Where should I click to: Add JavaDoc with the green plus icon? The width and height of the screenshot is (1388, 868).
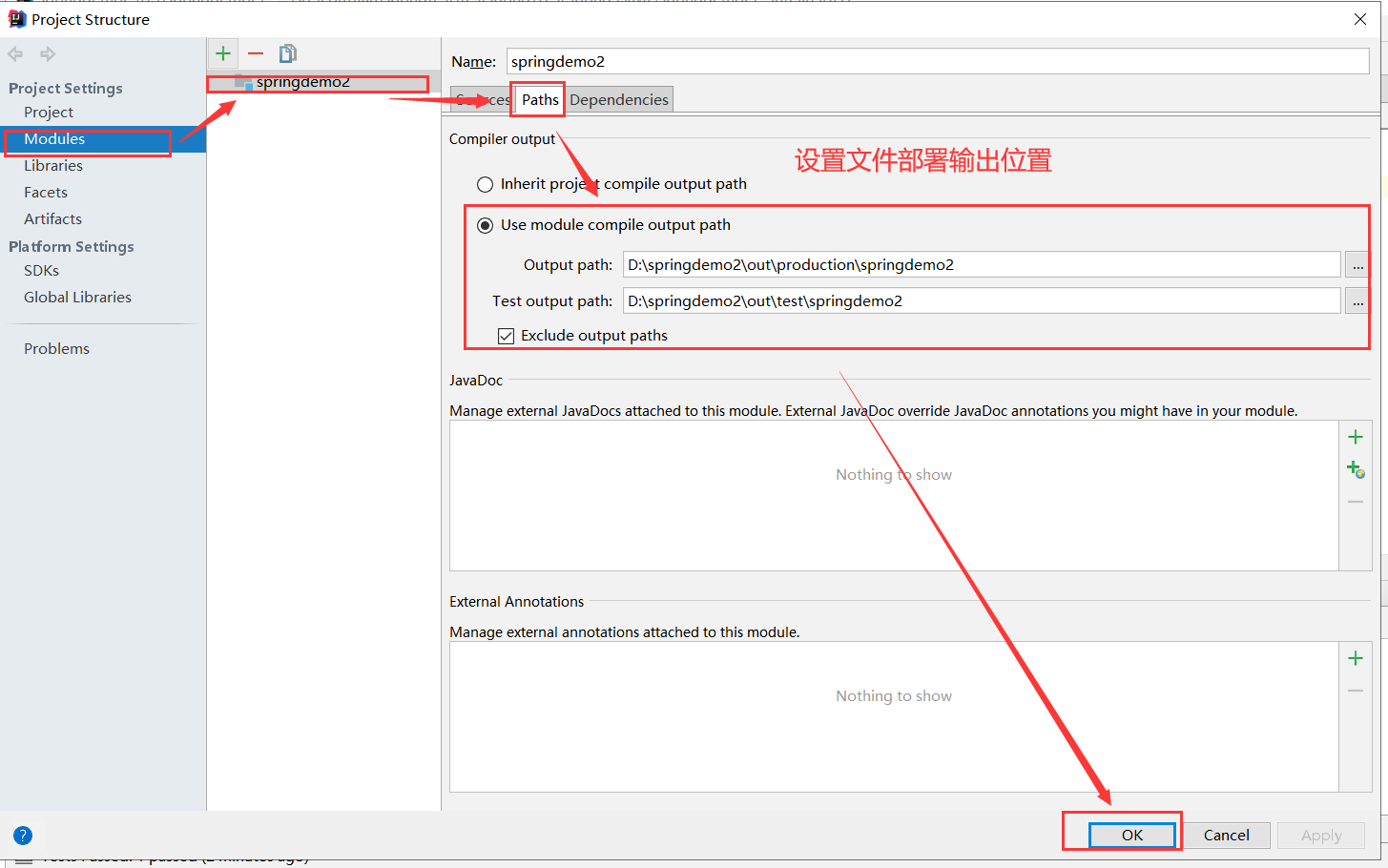point(1356,437)
